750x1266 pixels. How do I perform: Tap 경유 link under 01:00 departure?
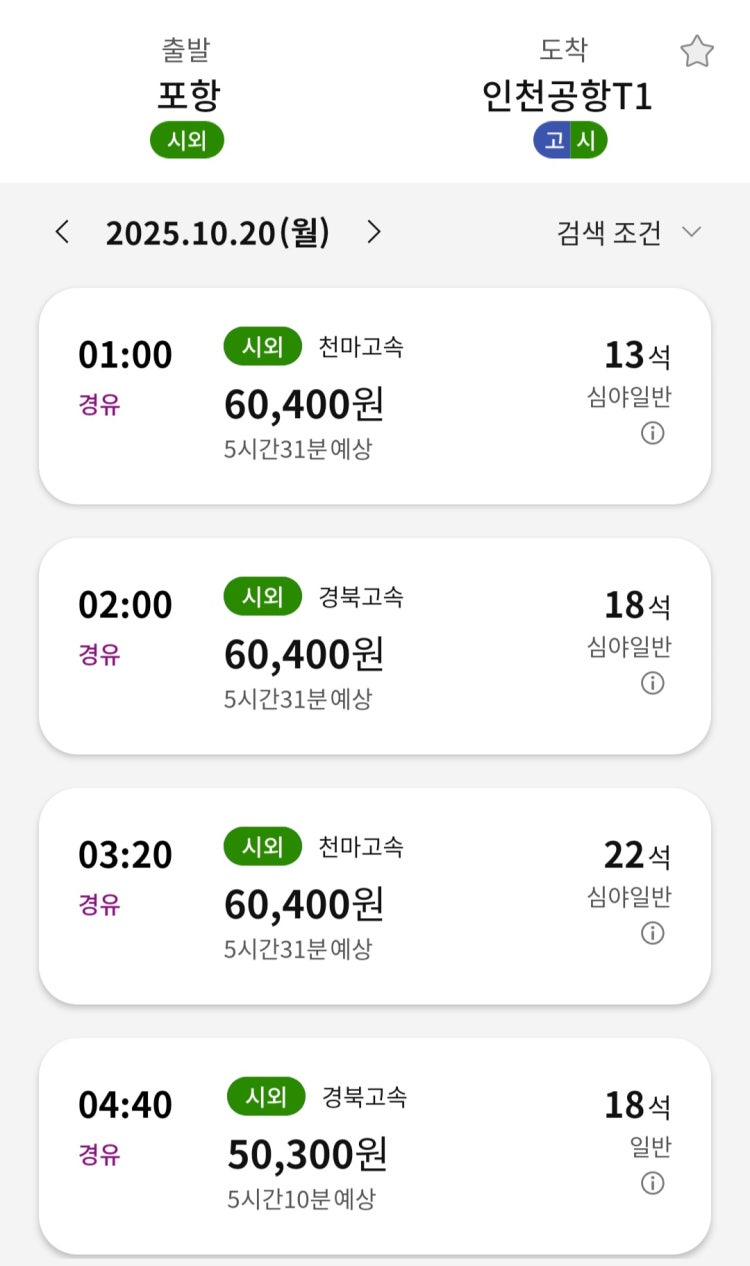tap(99, 405)
